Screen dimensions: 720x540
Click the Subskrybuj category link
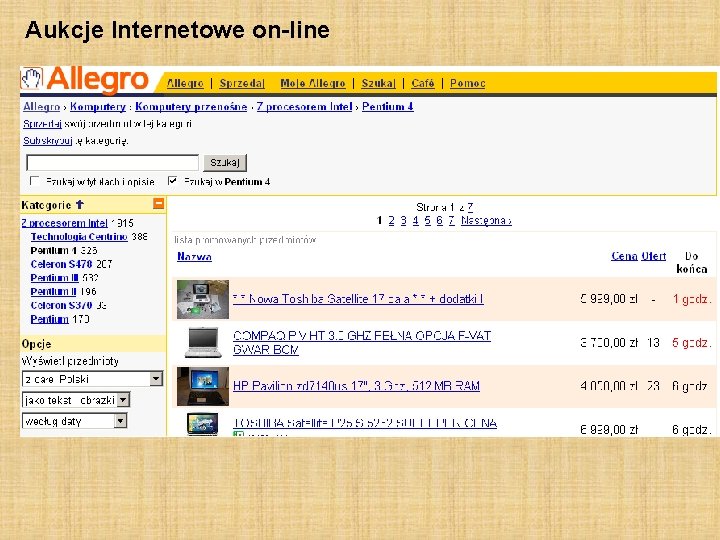point(48,141)
